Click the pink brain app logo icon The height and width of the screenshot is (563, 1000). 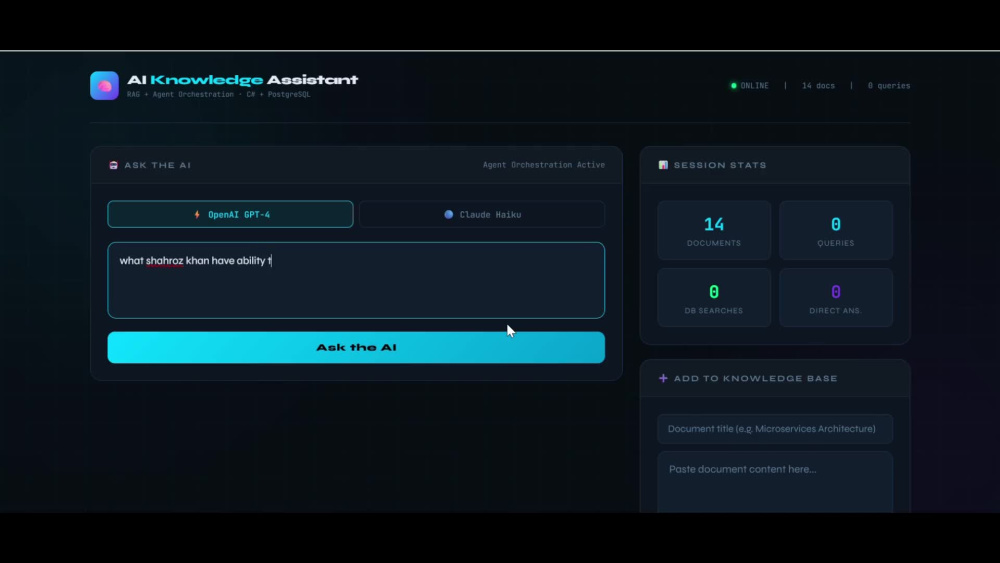coord(104,85)
